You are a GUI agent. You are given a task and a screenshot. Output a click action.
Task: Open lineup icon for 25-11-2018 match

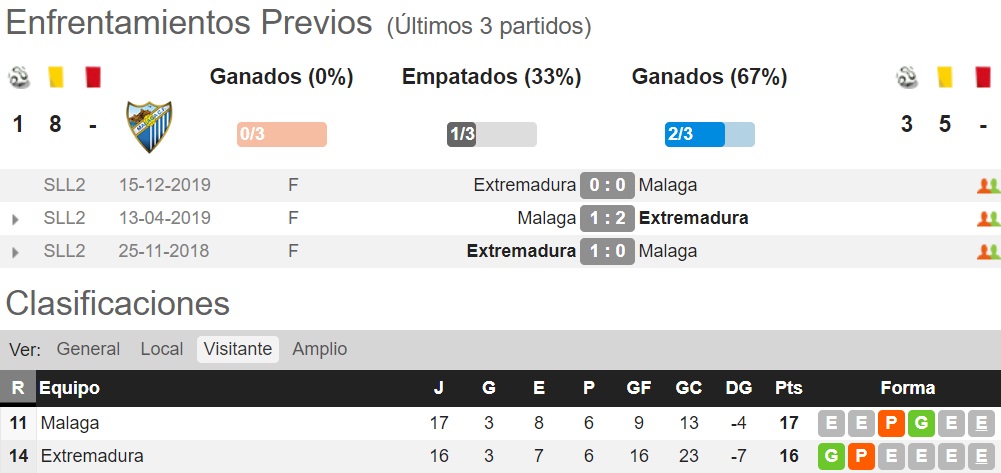(988, 252)
